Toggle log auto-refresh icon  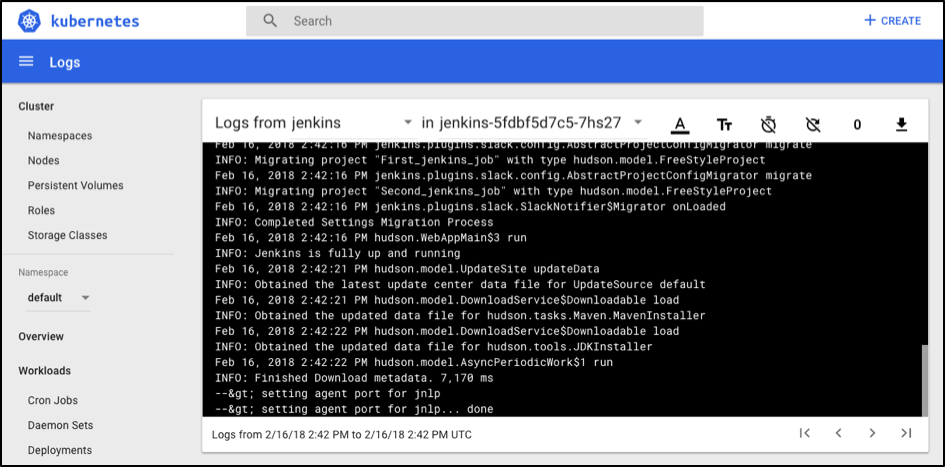(813, 125)
